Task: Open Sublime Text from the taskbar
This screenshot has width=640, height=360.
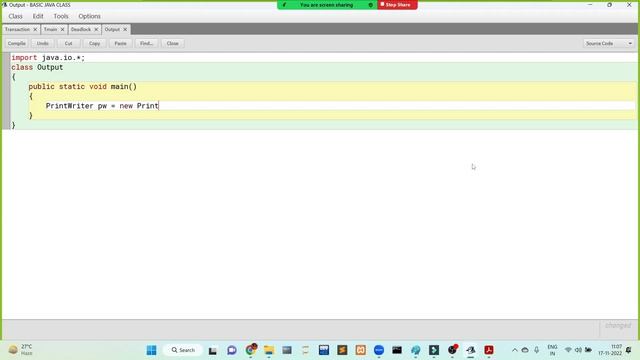Action: [x=342, y=350]
